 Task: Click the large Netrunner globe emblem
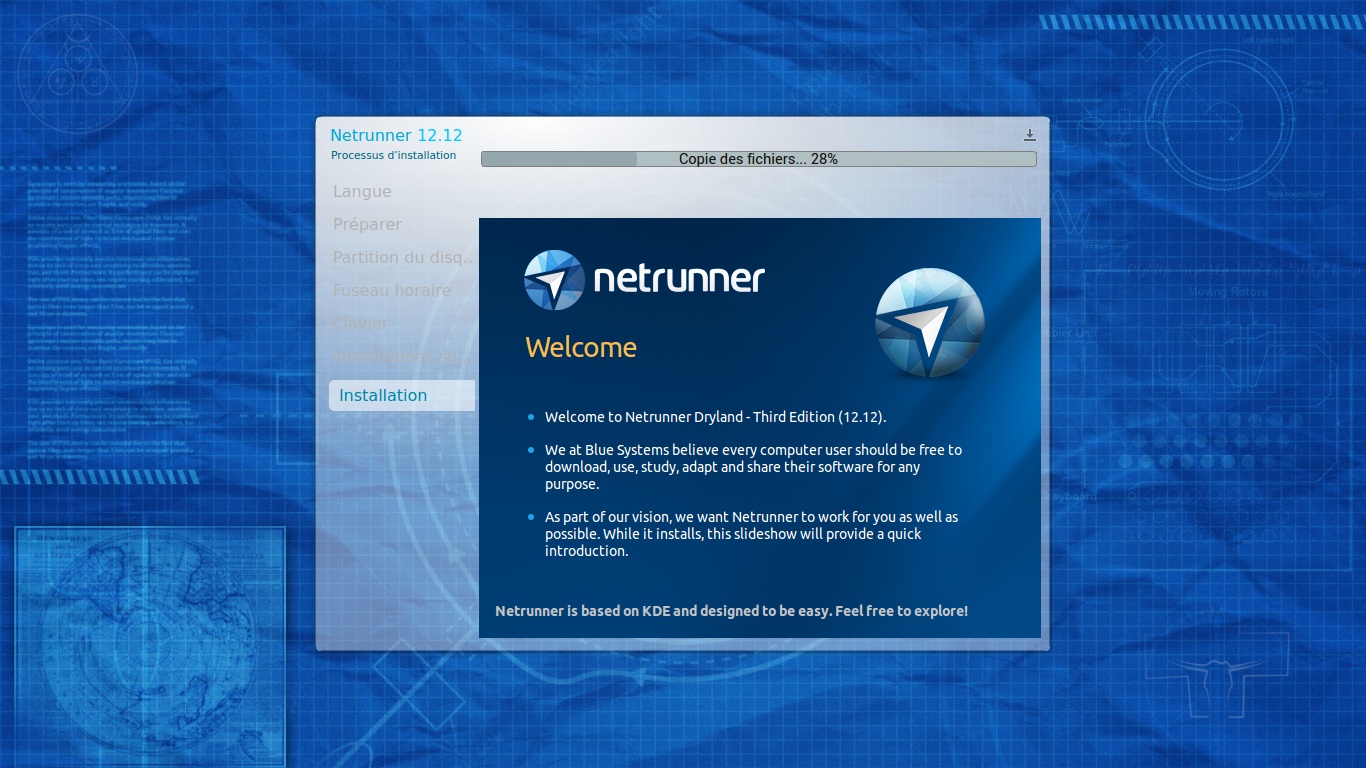point(930,323)
